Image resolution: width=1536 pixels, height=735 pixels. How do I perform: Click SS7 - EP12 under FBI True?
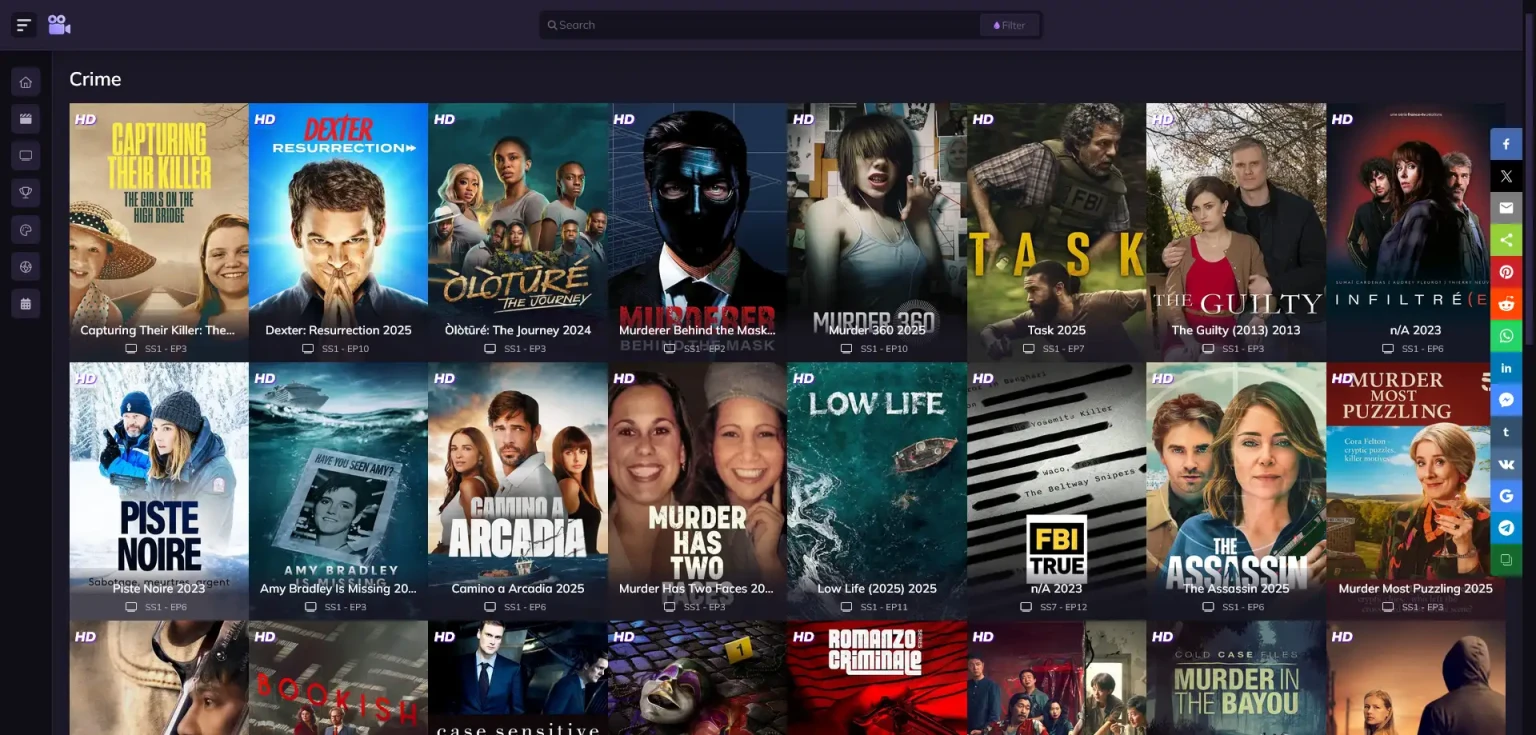(1063, 608)
